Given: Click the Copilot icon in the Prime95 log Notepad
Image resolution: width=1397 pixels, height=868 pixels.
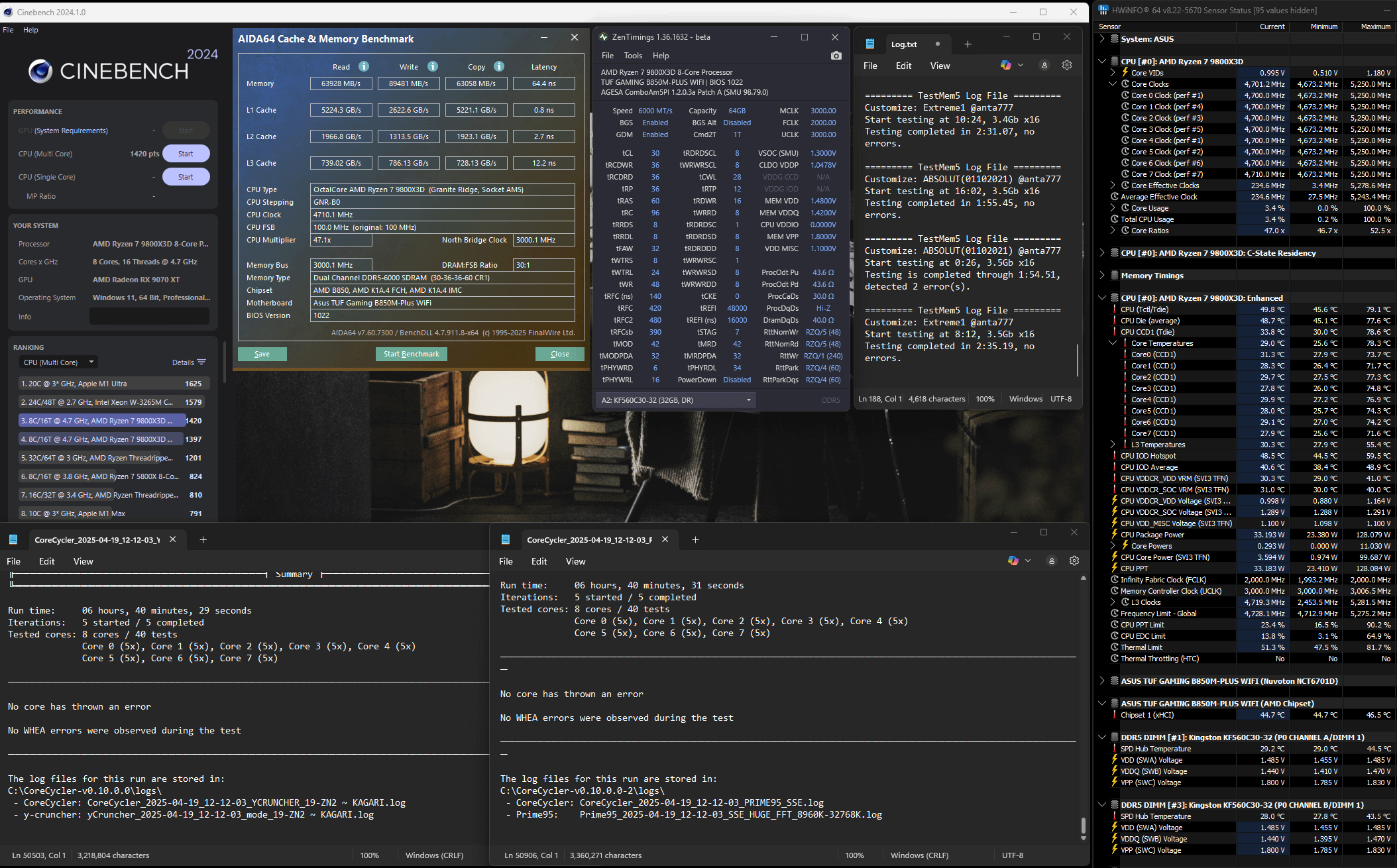Looking at the screenshot, I should tap(1013, 561).
